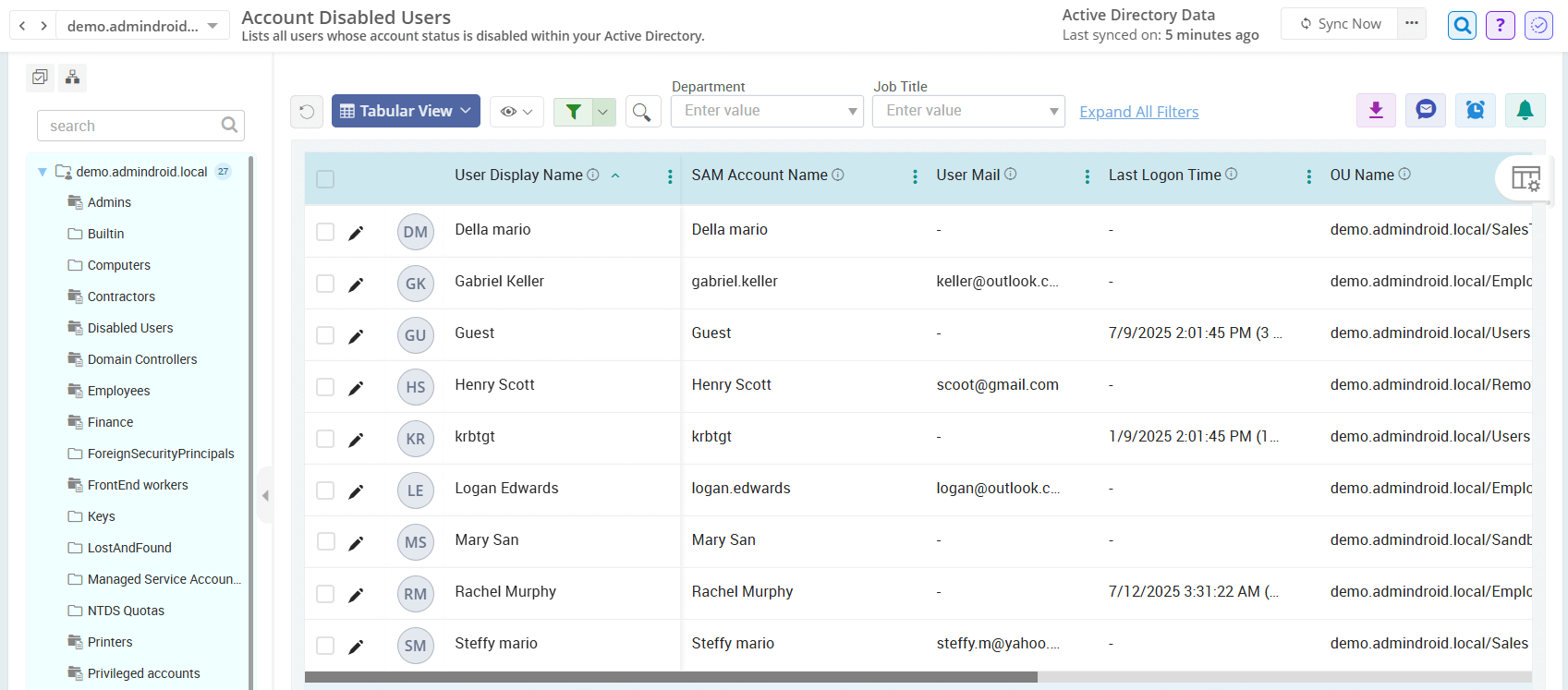
Task: Click the purple checklist circle icon
Action: [1538, 25]
